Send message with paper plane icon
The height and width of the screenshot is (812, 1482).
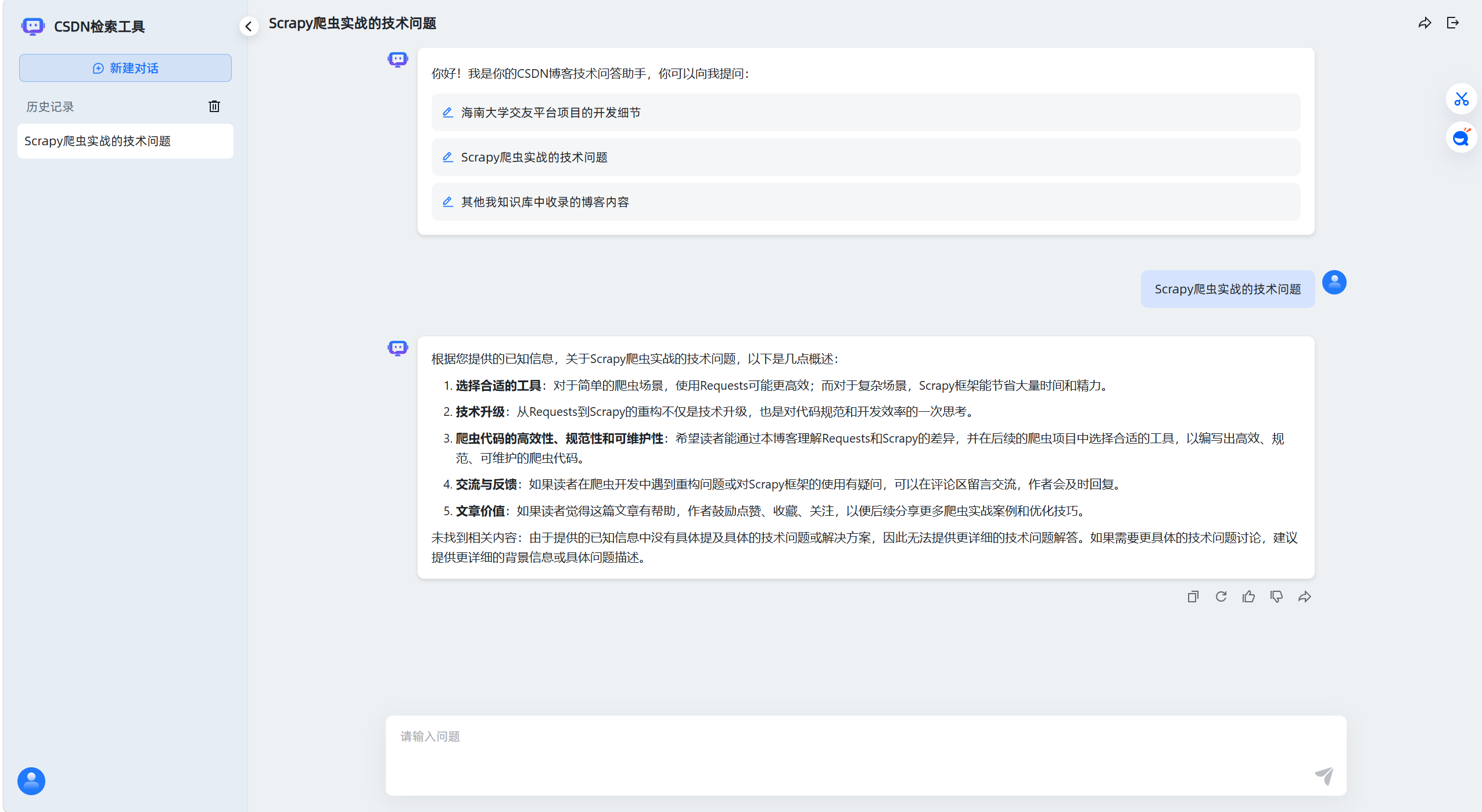coord(1324,775)
